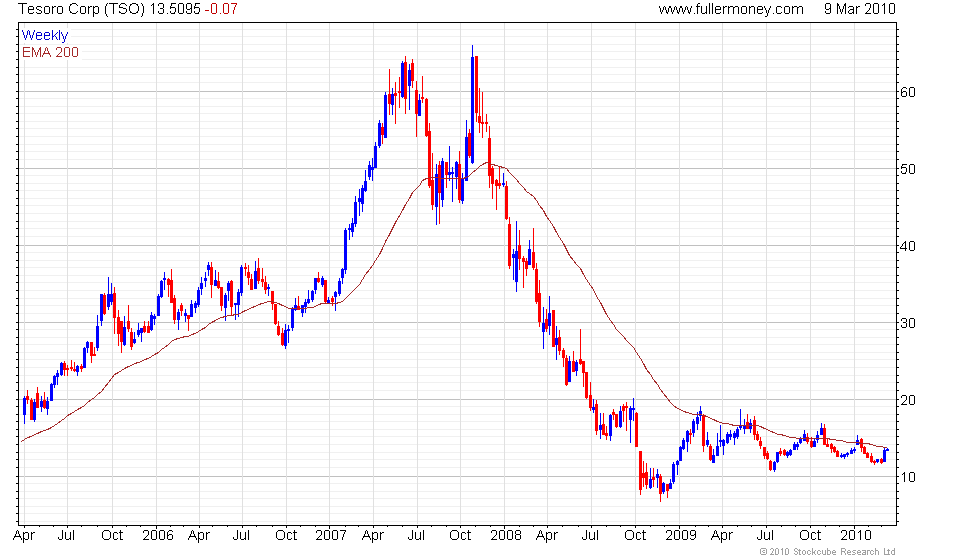The height and width of the screenshot is (560, 980).
Task: Click the chart title 'Tesoro Corp (TSO)'
Action: pyautogui.click(x=81, y=9)
